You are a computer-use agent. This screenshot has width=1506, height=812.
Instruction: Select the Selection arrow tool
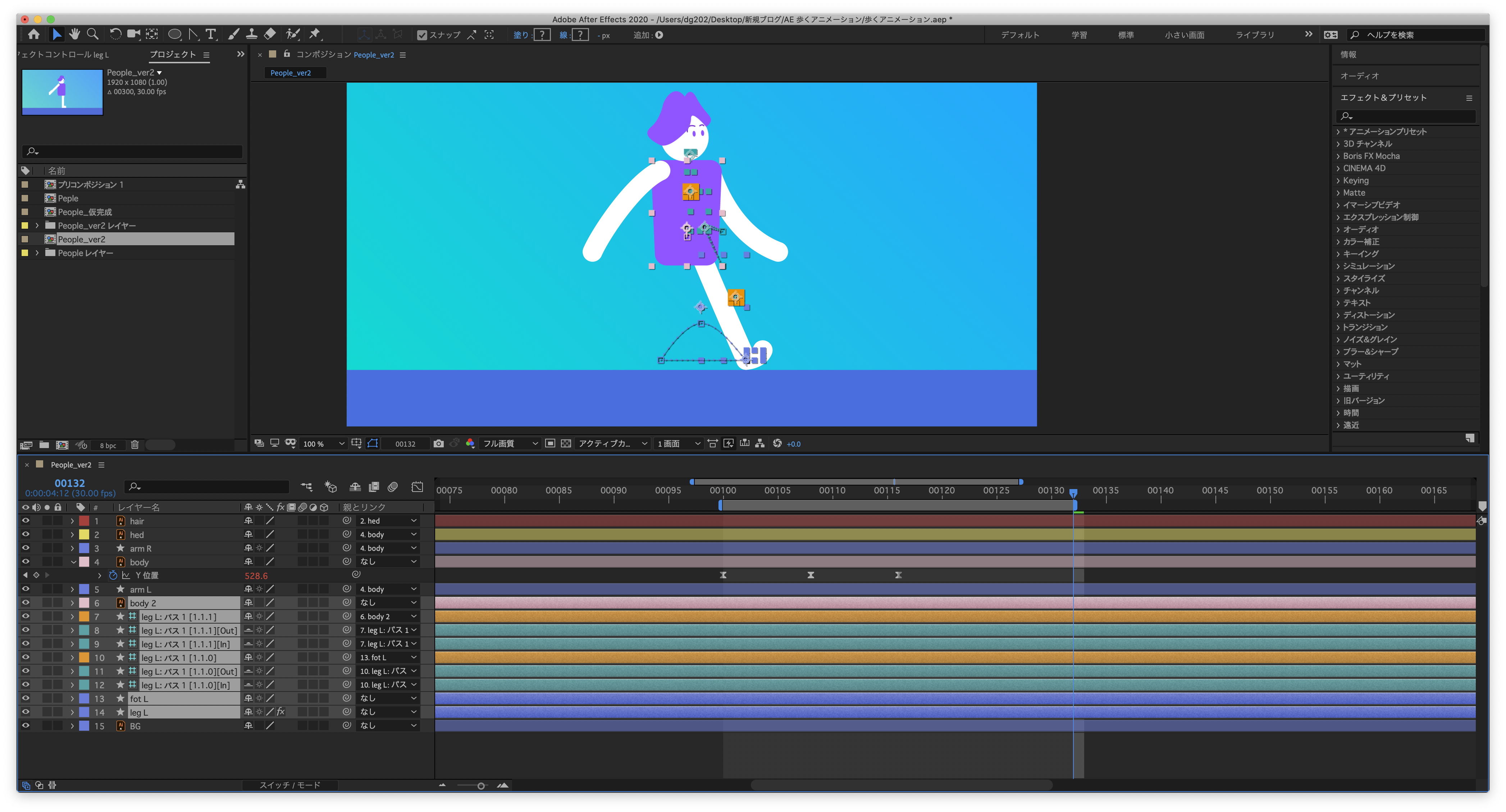(57, 35)
